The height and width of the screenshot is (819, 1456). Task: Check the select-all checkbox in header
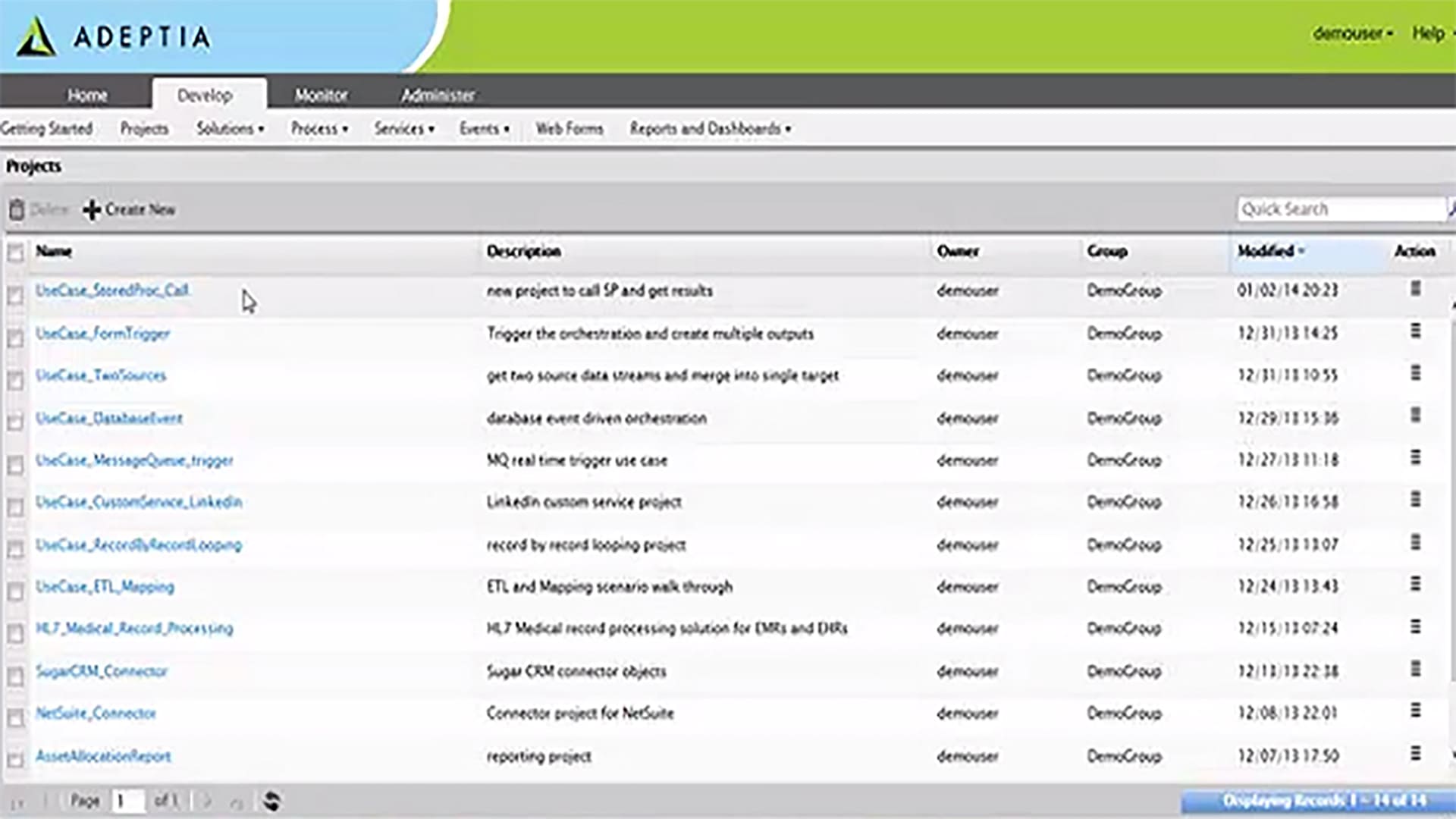15,253
